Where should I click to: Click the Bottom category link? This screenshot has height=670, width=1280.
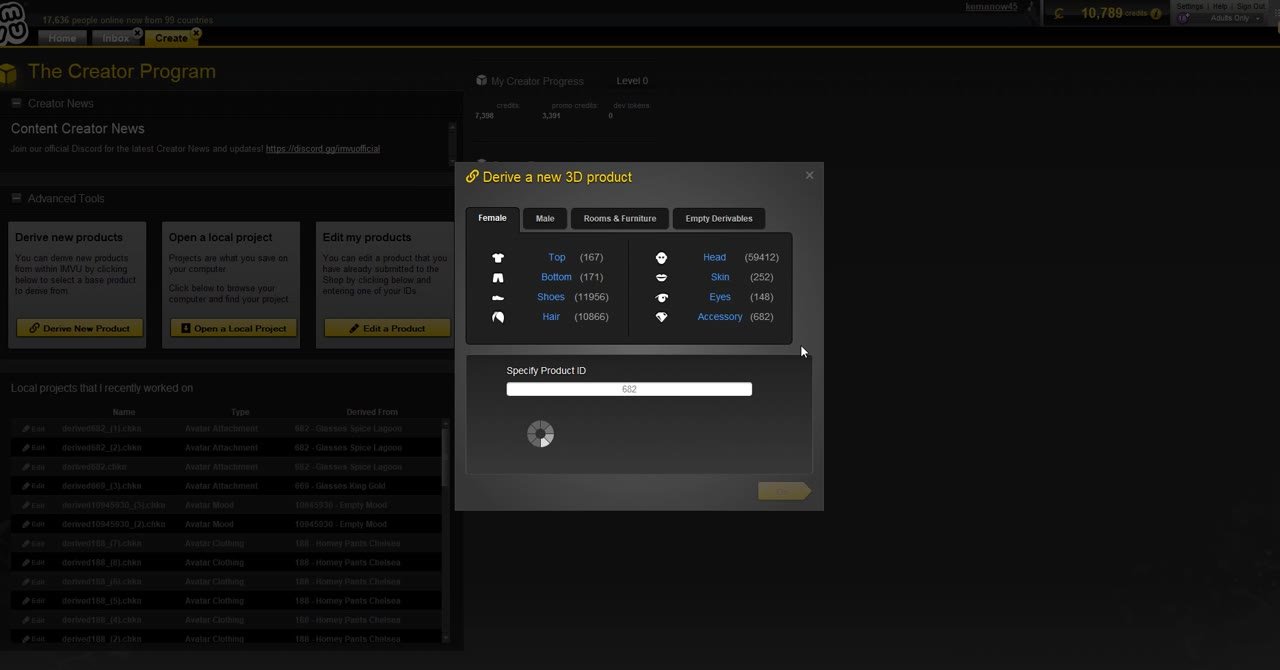click(x=556, y=278)
